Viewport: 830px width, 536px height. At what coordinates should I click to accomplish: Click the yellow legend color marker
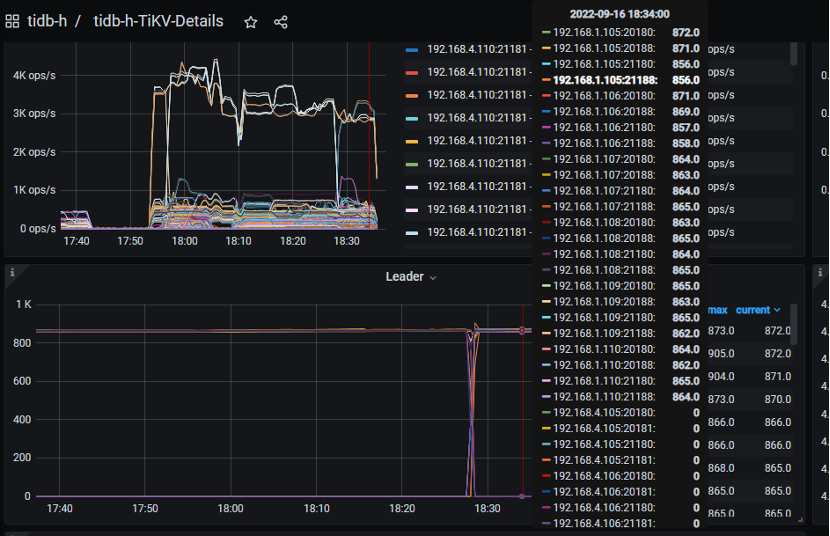click(412, 140)
